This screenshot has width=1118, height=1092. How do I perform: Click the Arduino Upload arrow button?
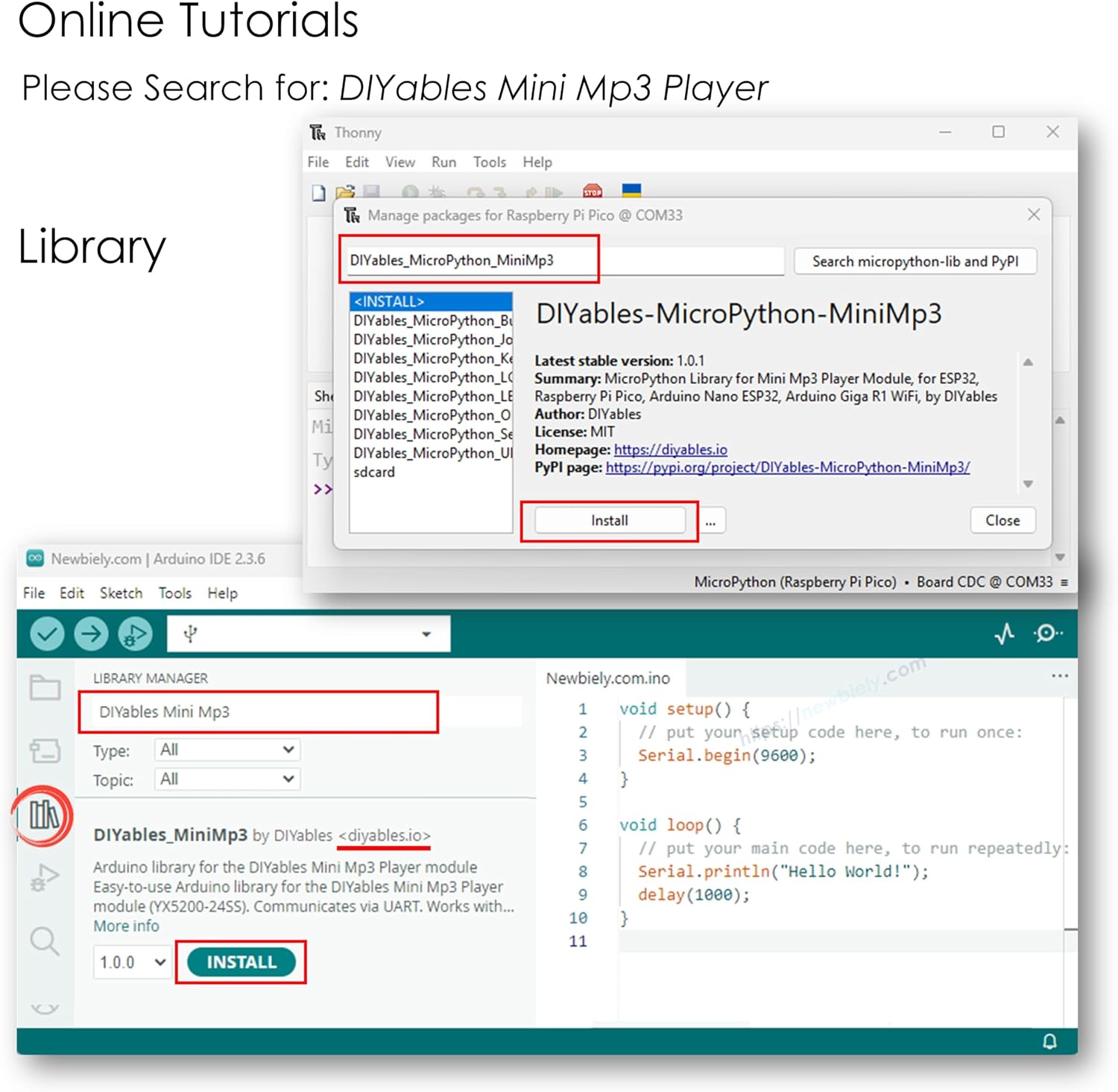pyautogui.click(x=91, y=634)
